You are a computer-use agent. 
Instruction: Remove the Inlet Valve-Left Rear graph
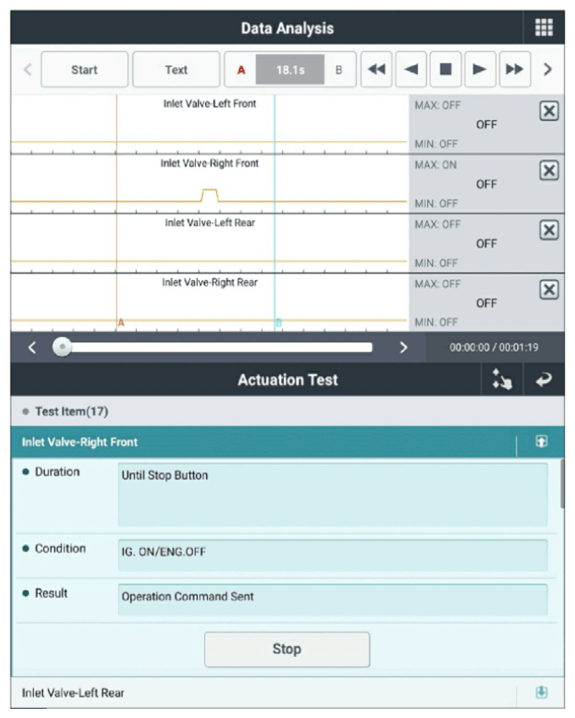pos(549,230)
